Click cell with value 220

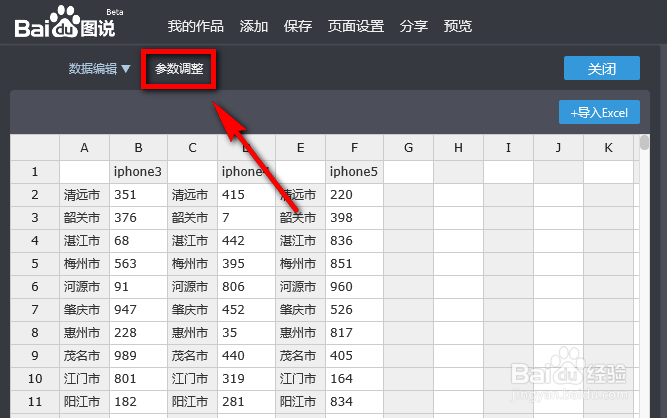click(x=354, y=195)
